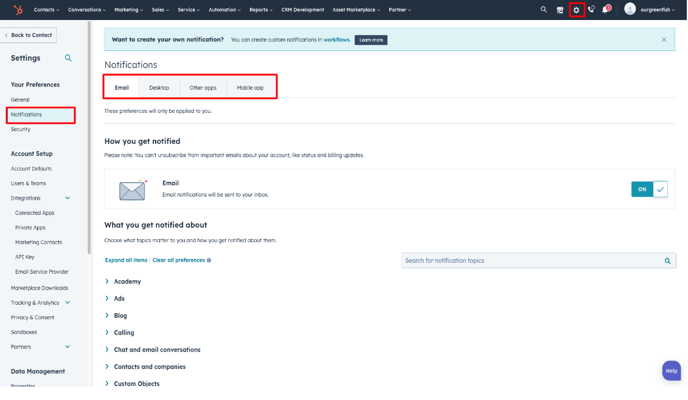Open the Service menu

[x=189, y=10]
